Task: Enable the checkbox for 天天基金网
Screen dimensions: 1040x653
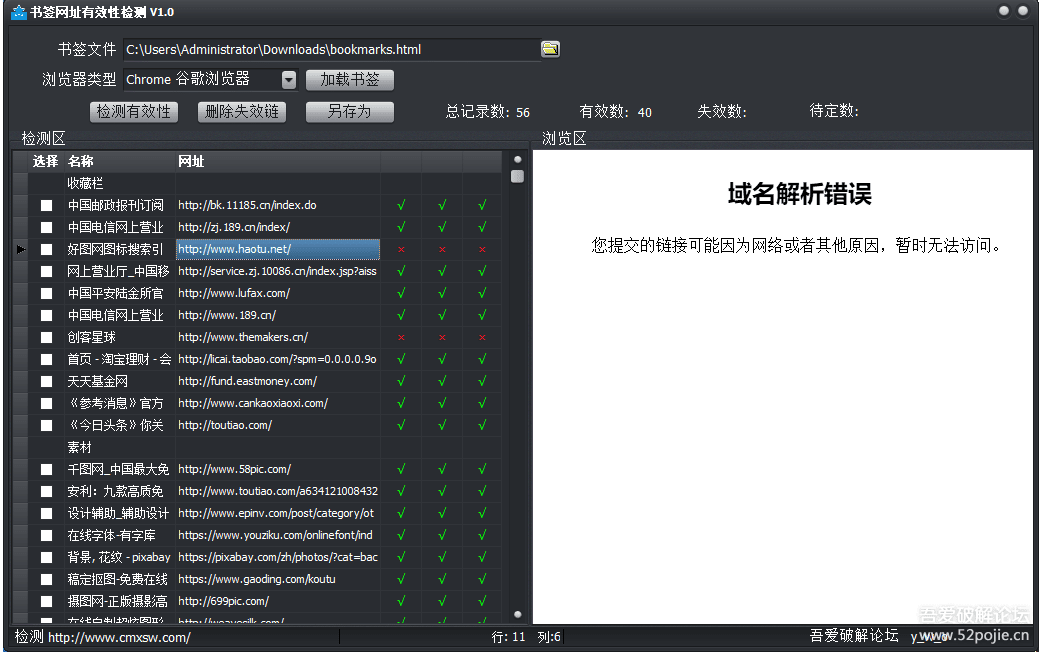Action: coord(46,381)
